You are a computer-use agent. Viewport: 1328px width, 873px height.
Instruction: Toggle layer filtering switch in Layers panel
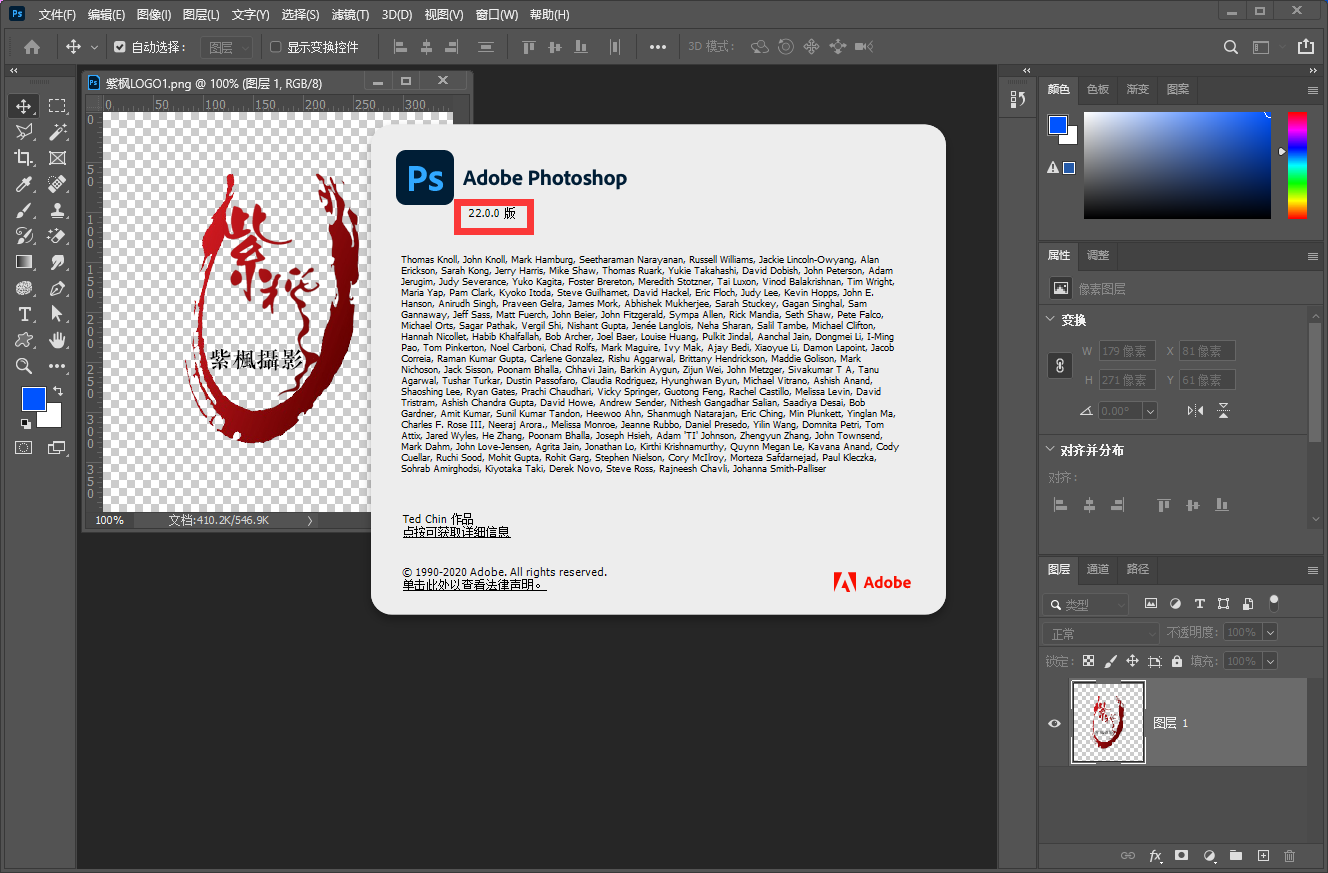click(1274, 602)
